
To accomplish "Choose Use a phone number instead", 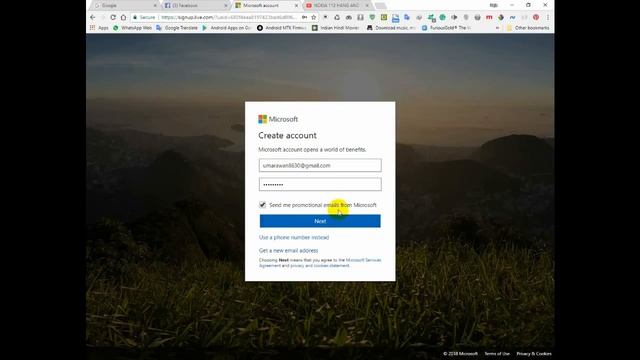I will pos(294,237).
